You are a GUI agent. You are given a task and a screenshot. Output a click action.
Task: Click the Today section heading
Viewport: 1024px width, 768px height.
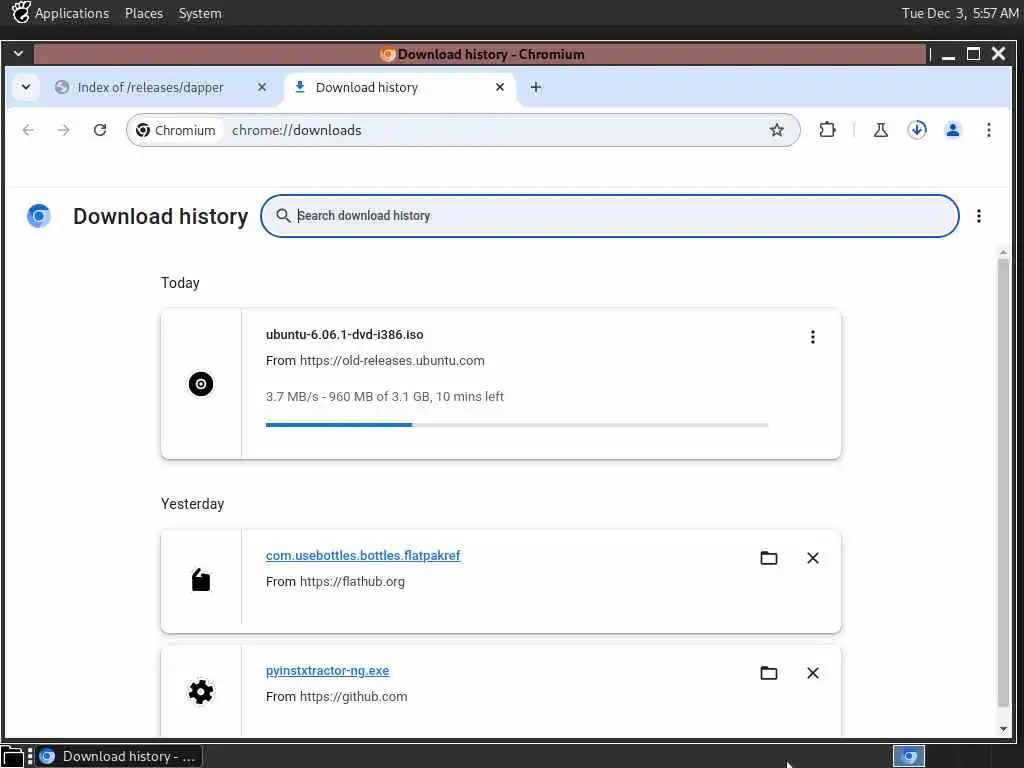pyautogui.click(x=180, y=283)
